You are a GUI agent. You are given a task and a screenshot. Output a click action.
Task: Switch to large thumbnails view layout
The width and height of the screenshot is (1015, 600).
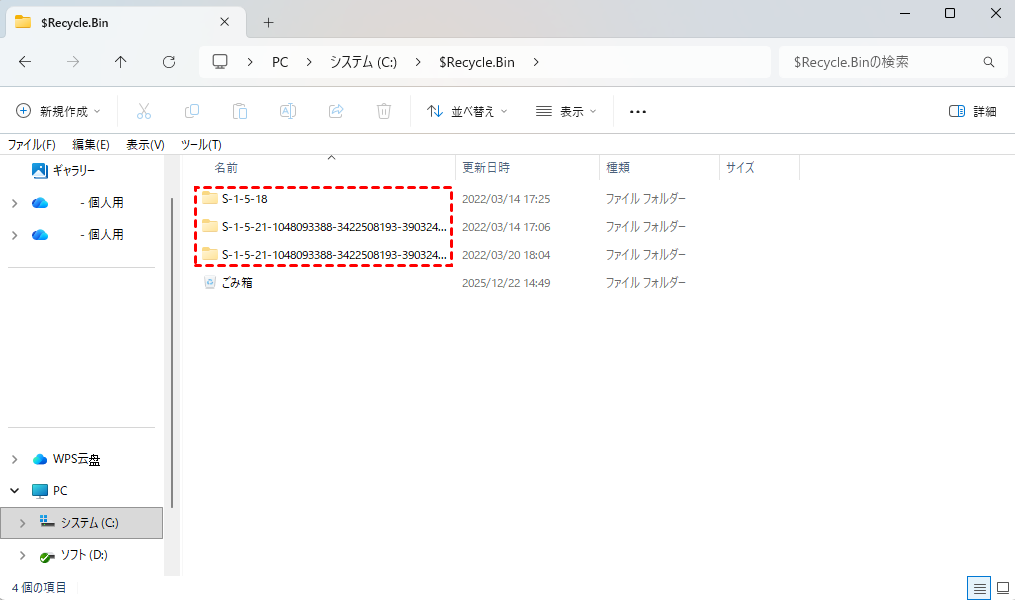[x=1002, y=587]
